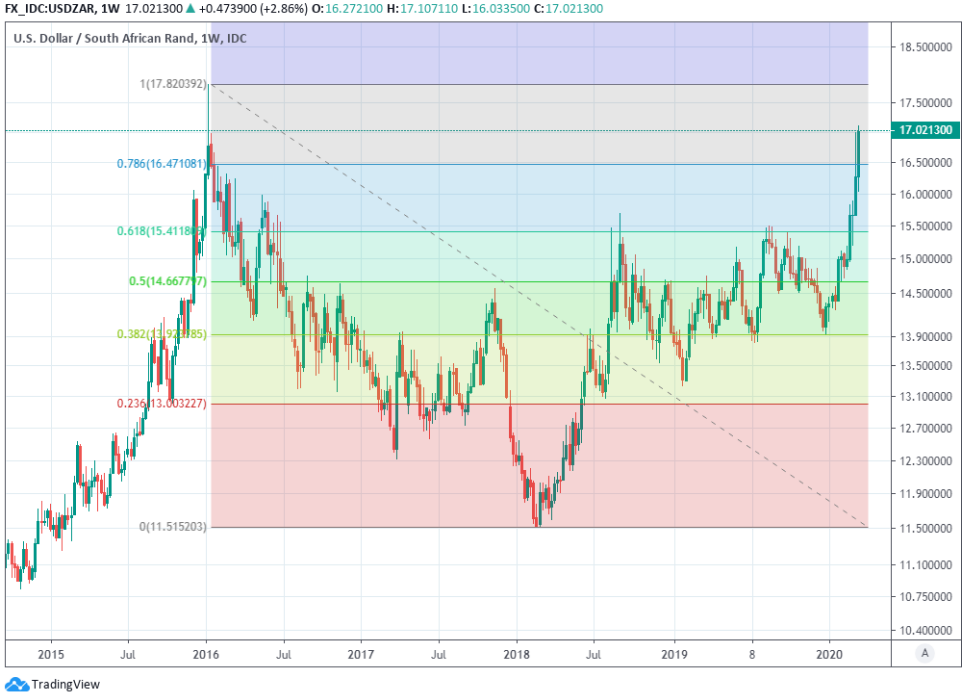The width and height of the screenshot is (962, 696).
Task: Click the 11.500000 price axis label
Action: 925,528
